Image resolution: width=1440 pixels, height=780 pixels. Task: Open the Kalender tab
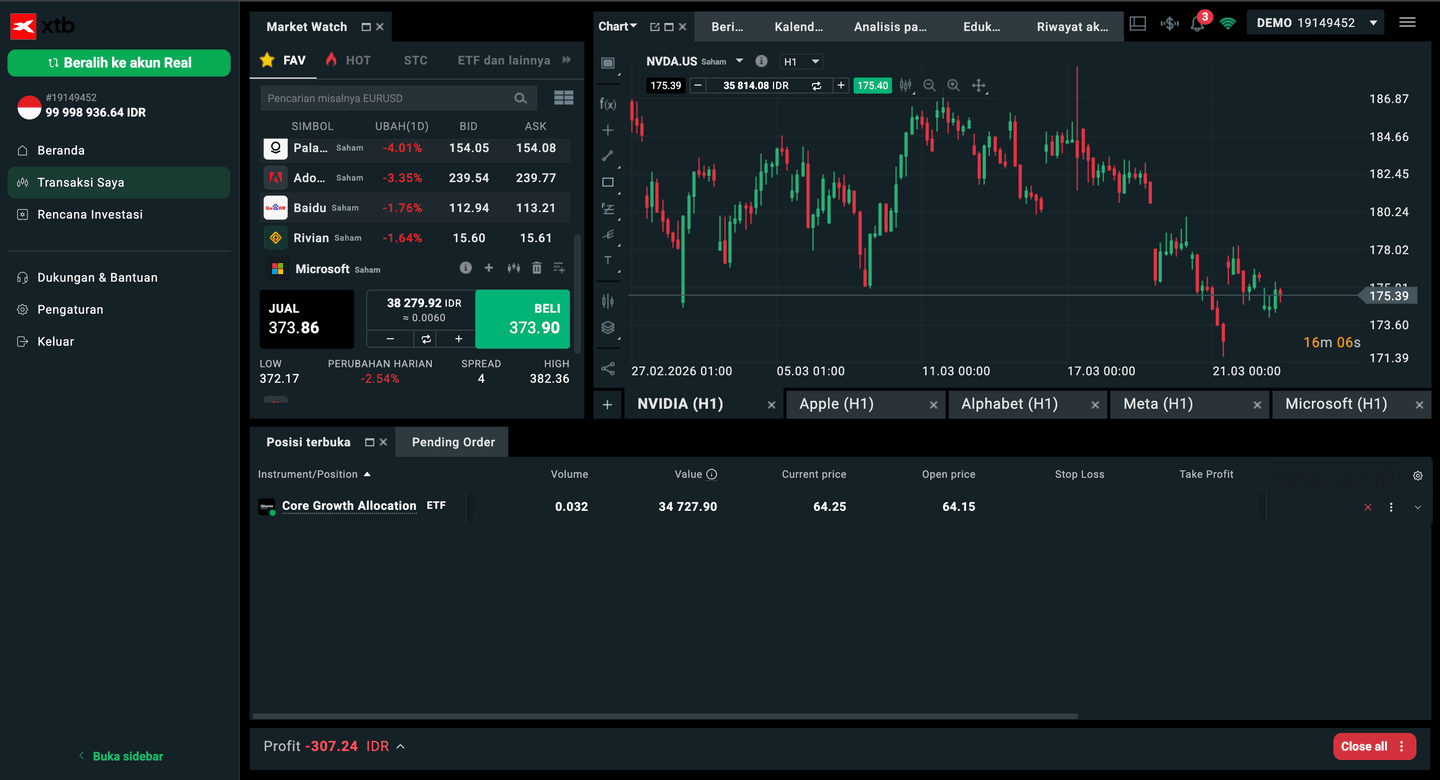799,27
